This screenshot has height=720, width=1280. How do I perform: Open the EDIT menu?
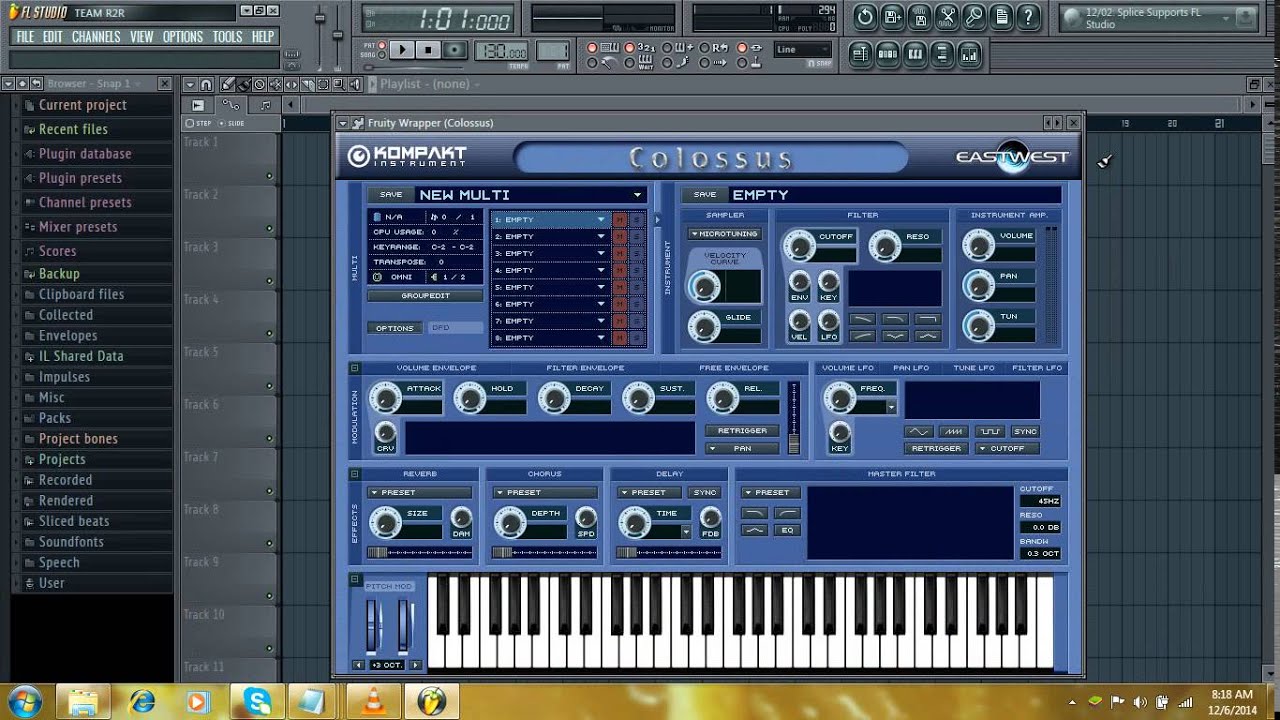click(53, 37)
